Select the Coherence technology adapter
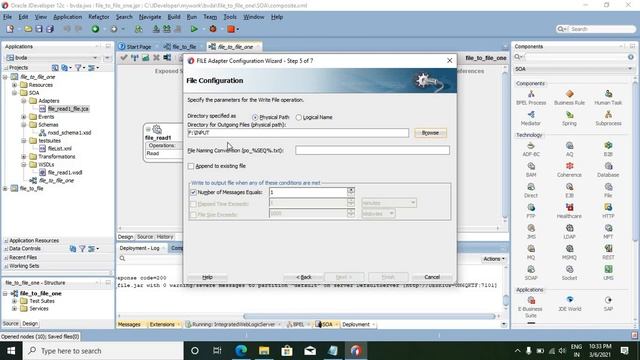The image size is (640, 360). click(x=569, y=170)
